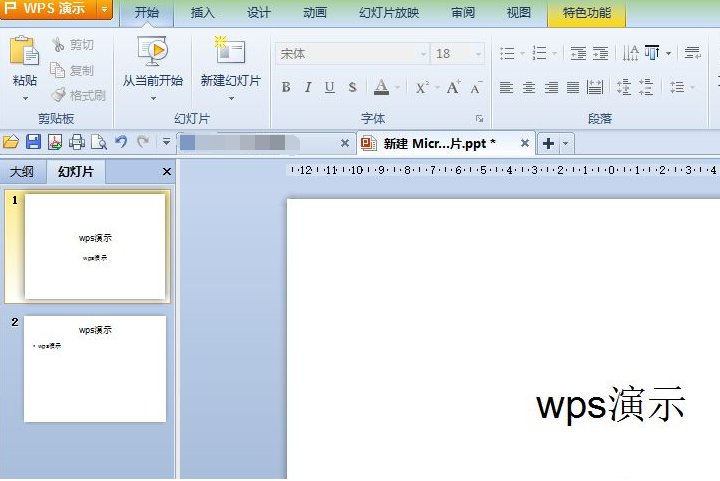This screenshot has height=481, width=720.
Task: Open the font name combo box
Action: click(x=352, y=54)
